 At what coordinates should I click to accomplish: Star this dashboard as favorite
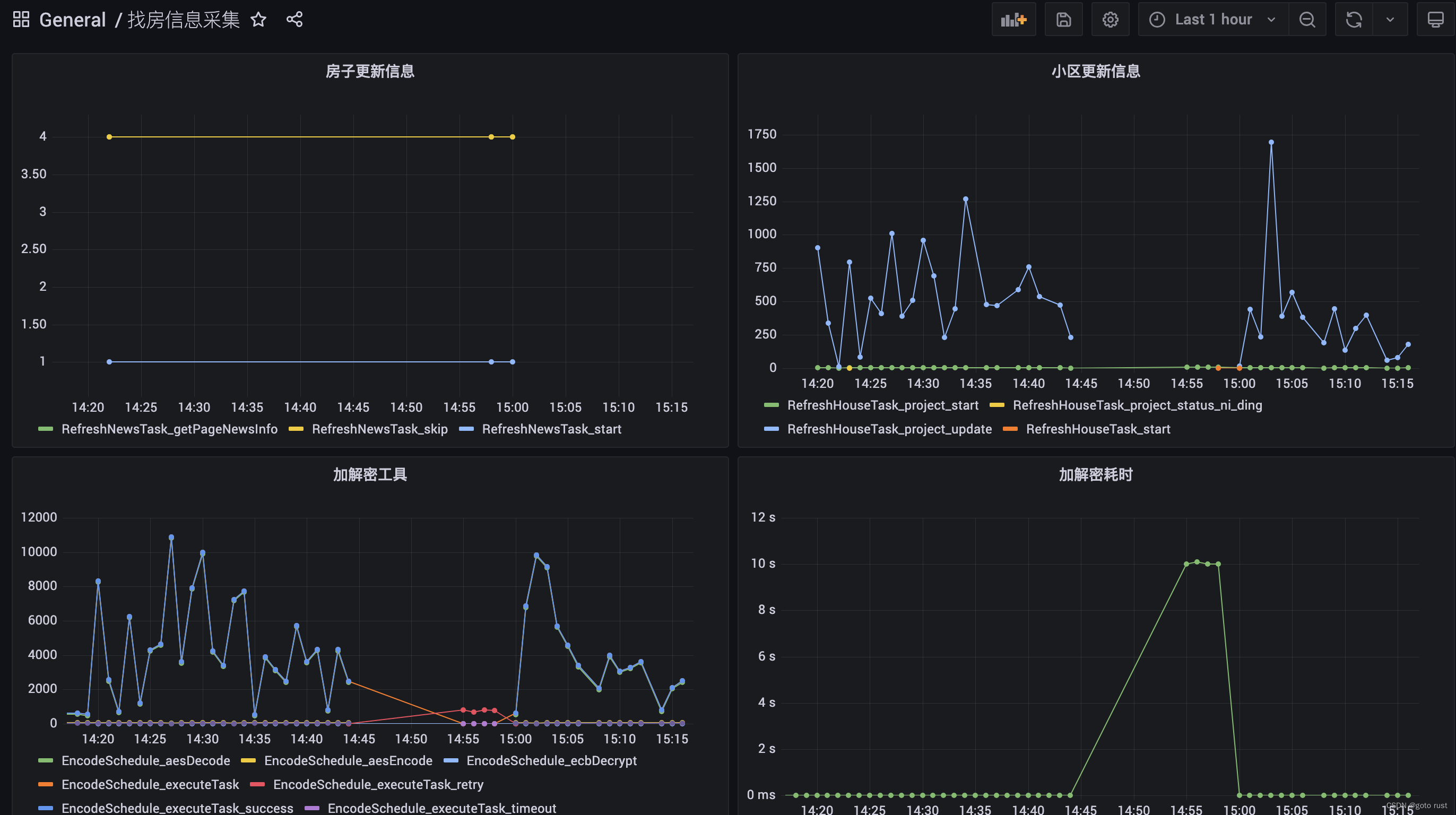258,20
